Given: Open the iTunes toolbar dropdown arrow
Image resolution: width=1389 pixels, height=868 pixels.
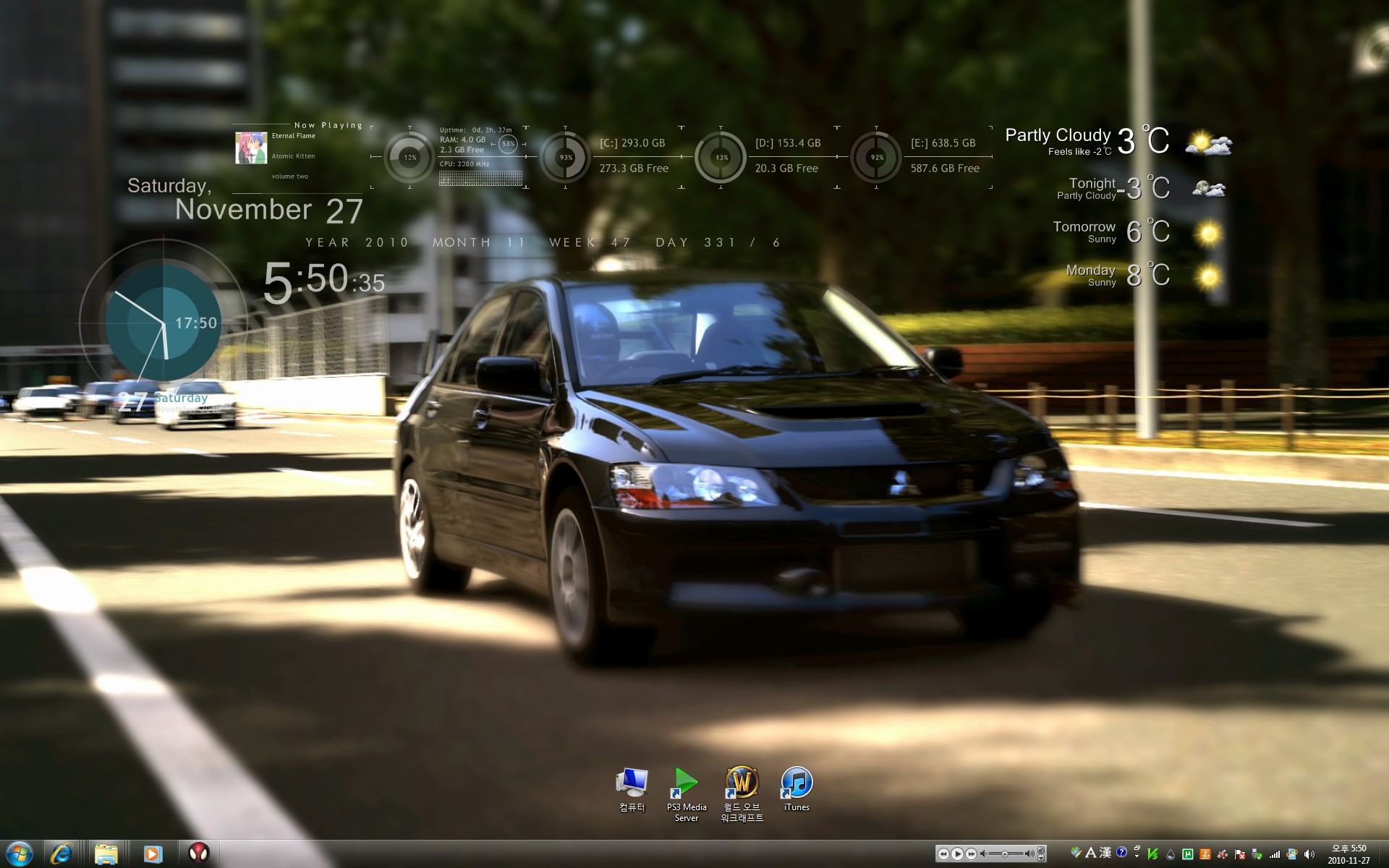Looking at the screenshot, I should coord(1041,858).
